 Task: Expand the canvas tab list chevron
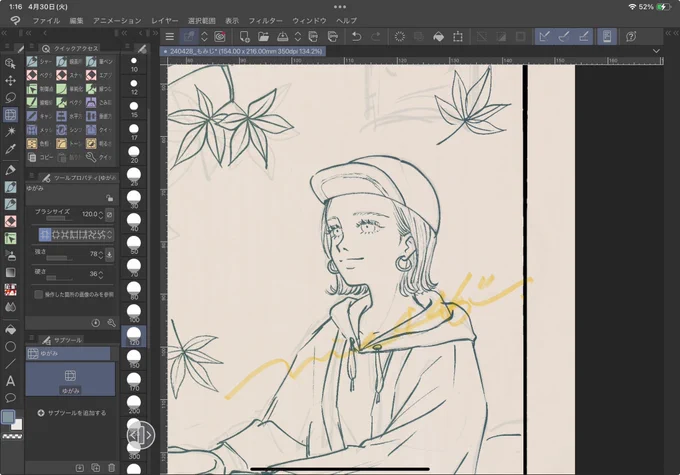tap(656, 51)
